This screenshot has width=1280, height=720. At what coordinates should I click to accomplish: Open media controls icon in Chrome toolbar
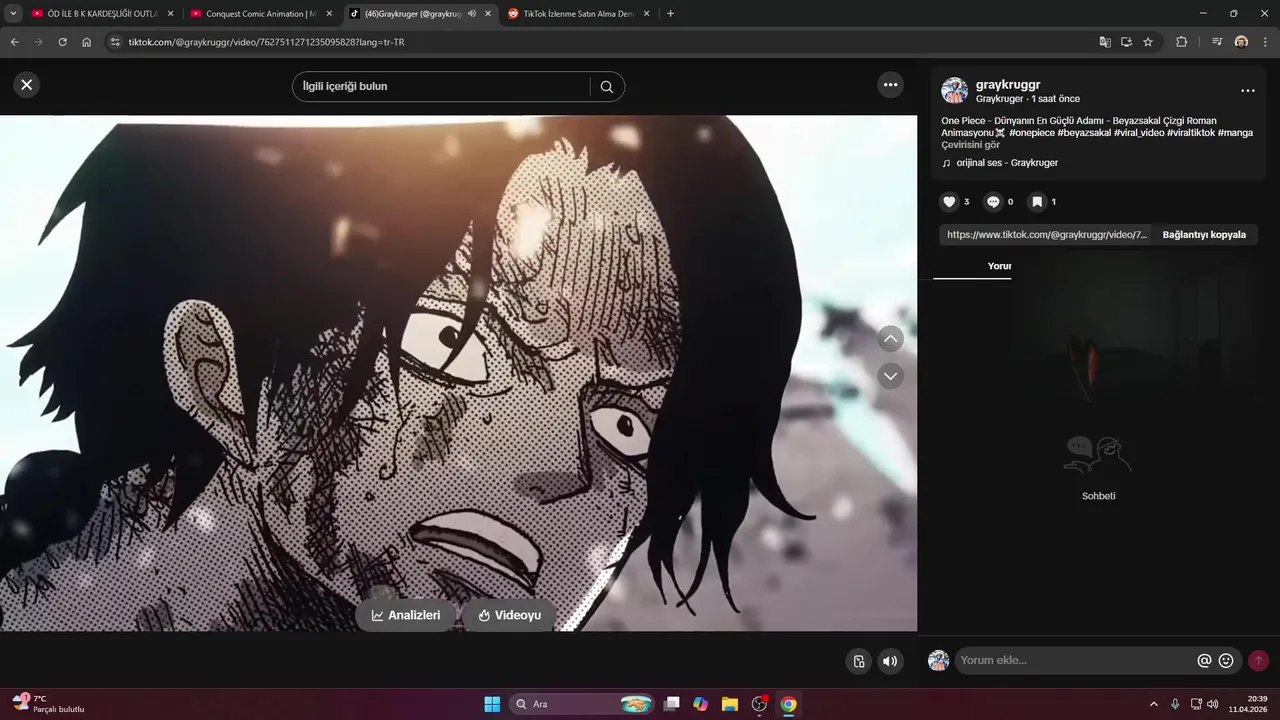pyautogui.click(x=1217, y=42)
